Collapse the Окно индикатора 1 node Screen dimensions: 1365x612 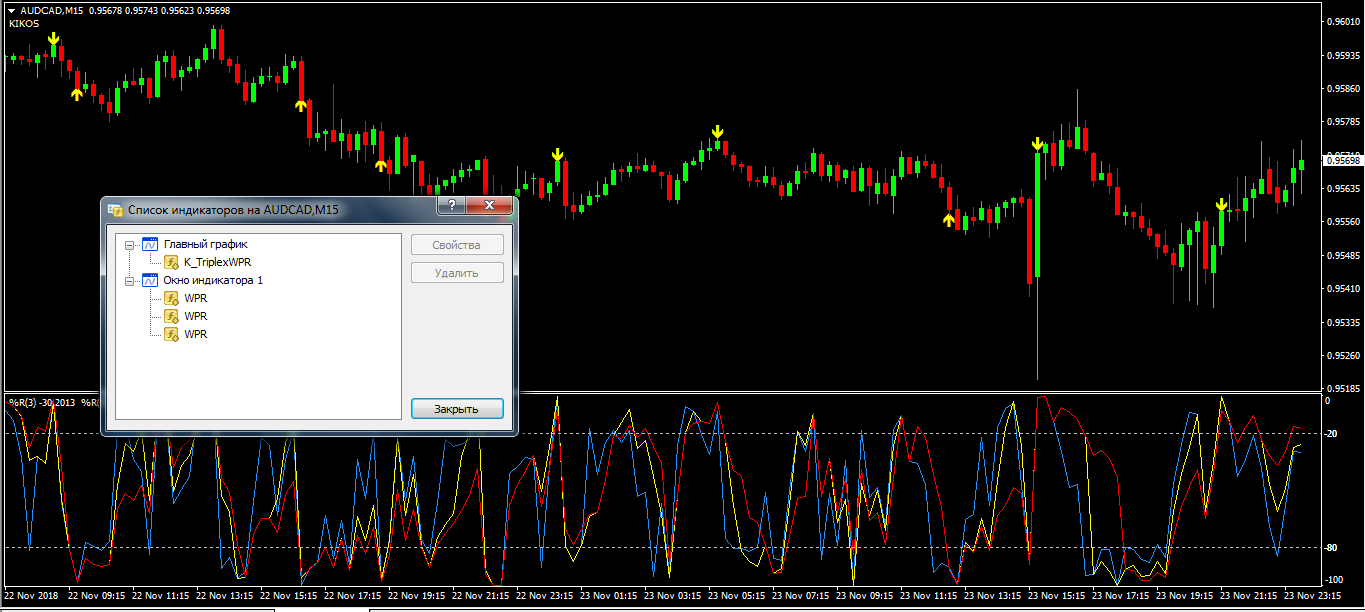pyautogui.click(x=129, y=281)
